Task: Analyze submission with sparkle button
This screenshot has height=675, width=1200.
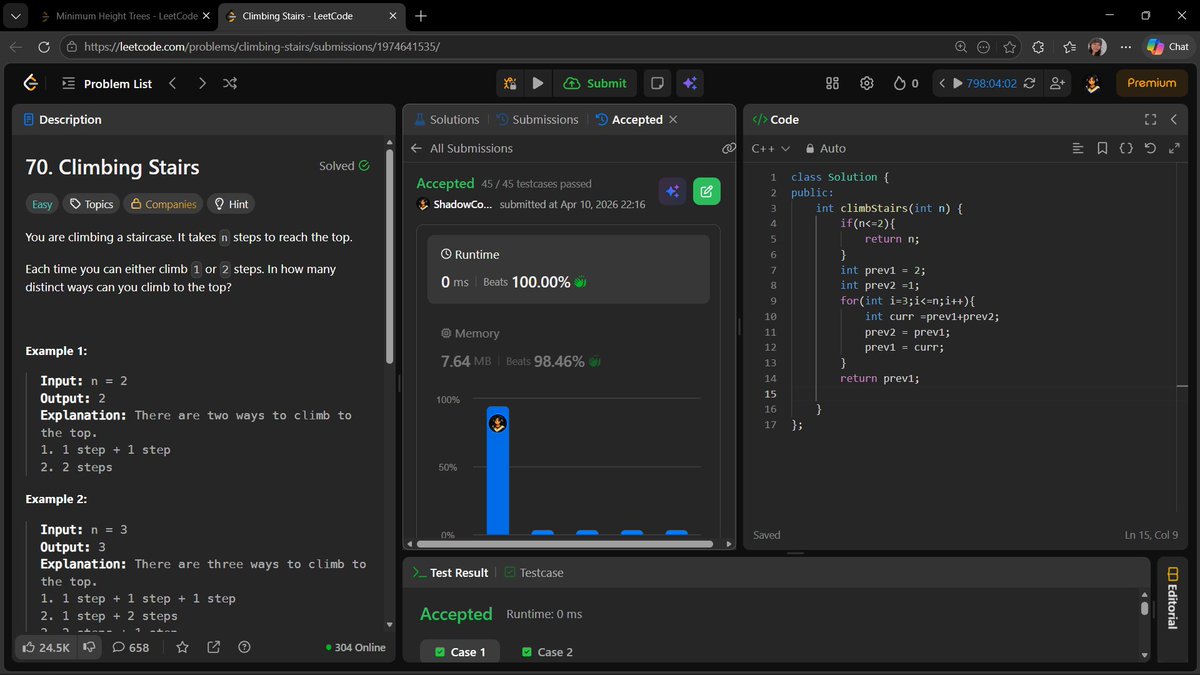Action: 672,191
